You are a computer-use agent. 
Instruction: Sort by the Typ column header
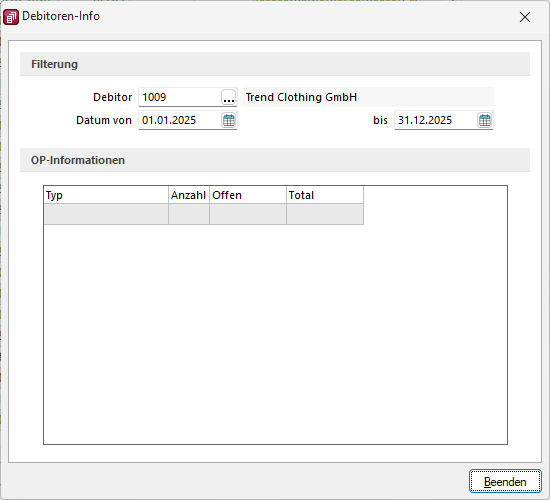tap(106, 195)
